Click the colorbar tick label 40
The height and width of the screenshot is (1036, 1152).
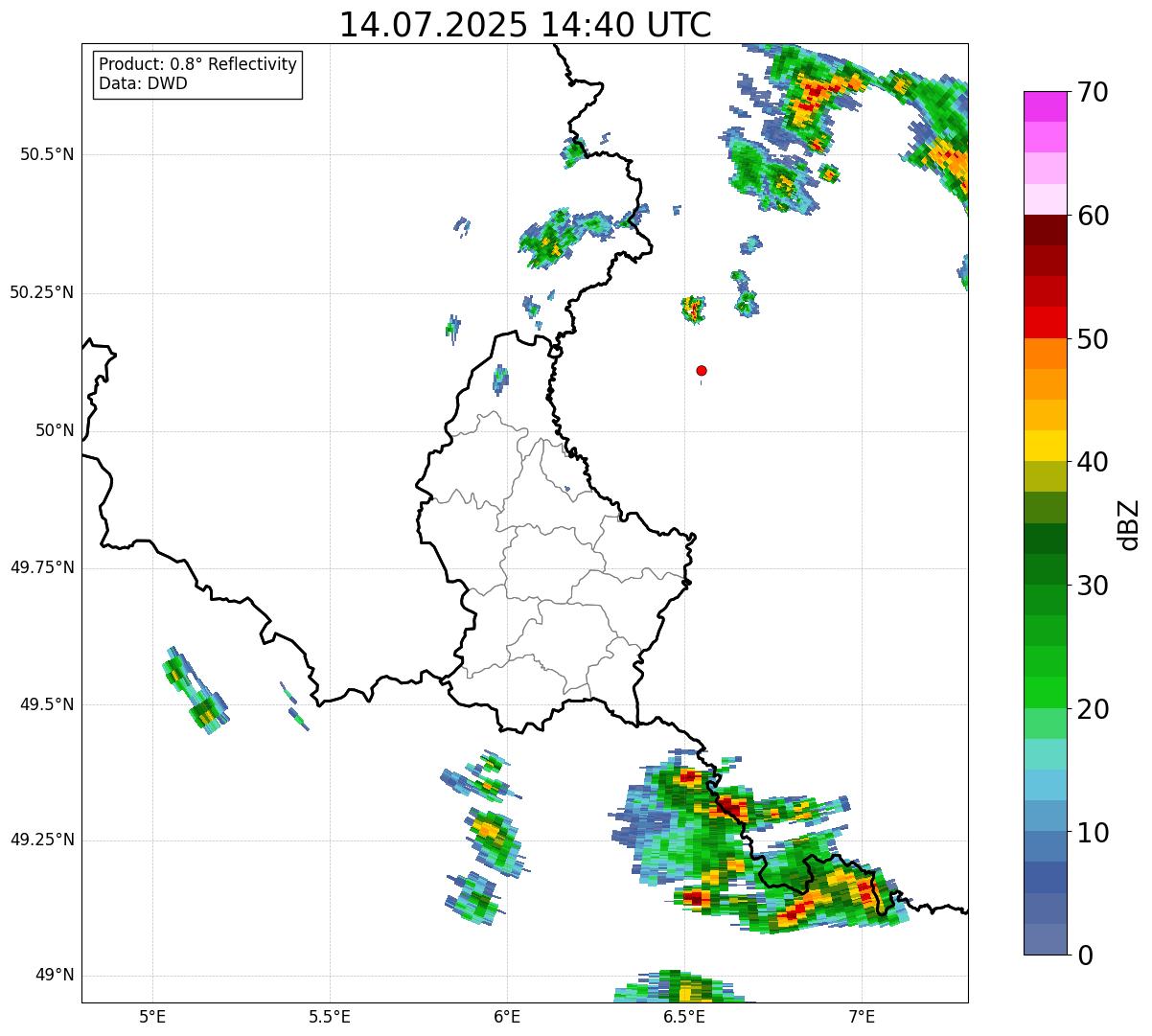[1092, 462]
